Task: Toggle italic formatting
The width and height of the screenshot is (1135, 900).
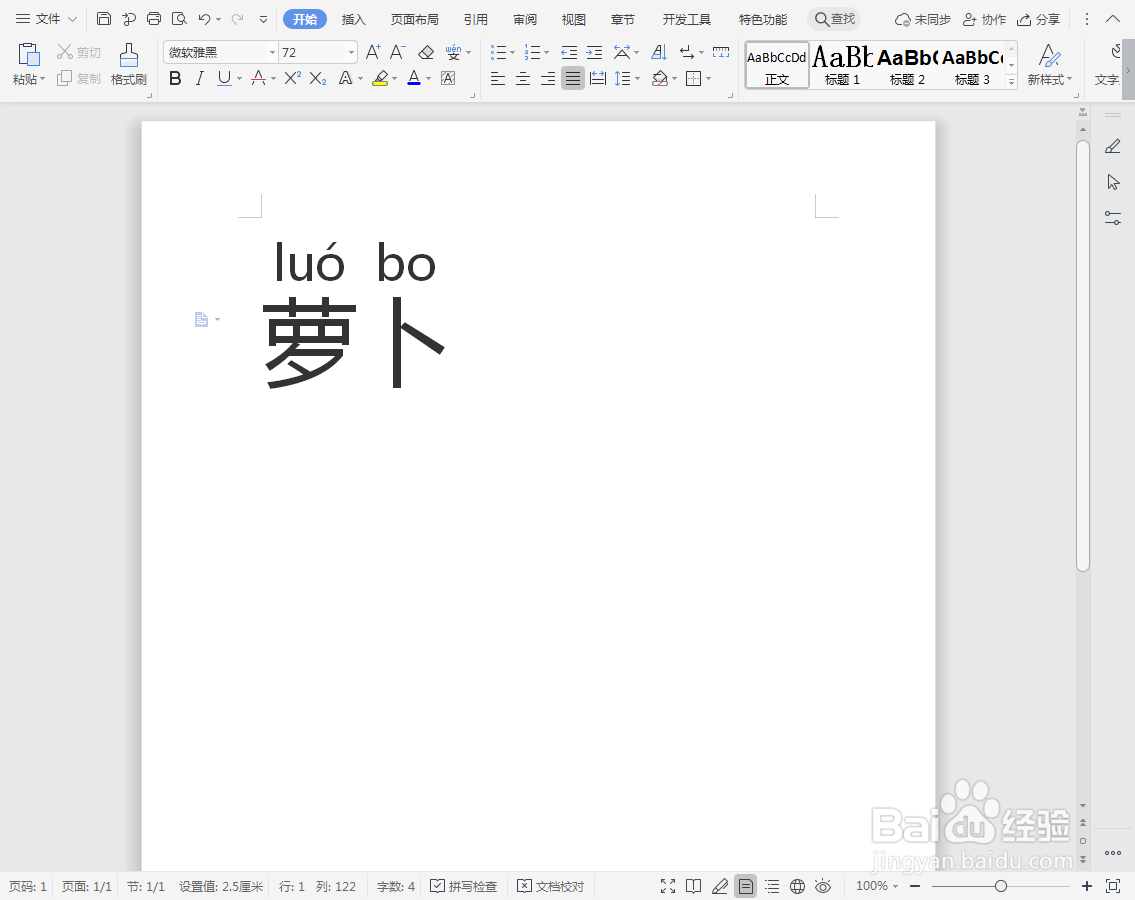Action: [199, 78]
